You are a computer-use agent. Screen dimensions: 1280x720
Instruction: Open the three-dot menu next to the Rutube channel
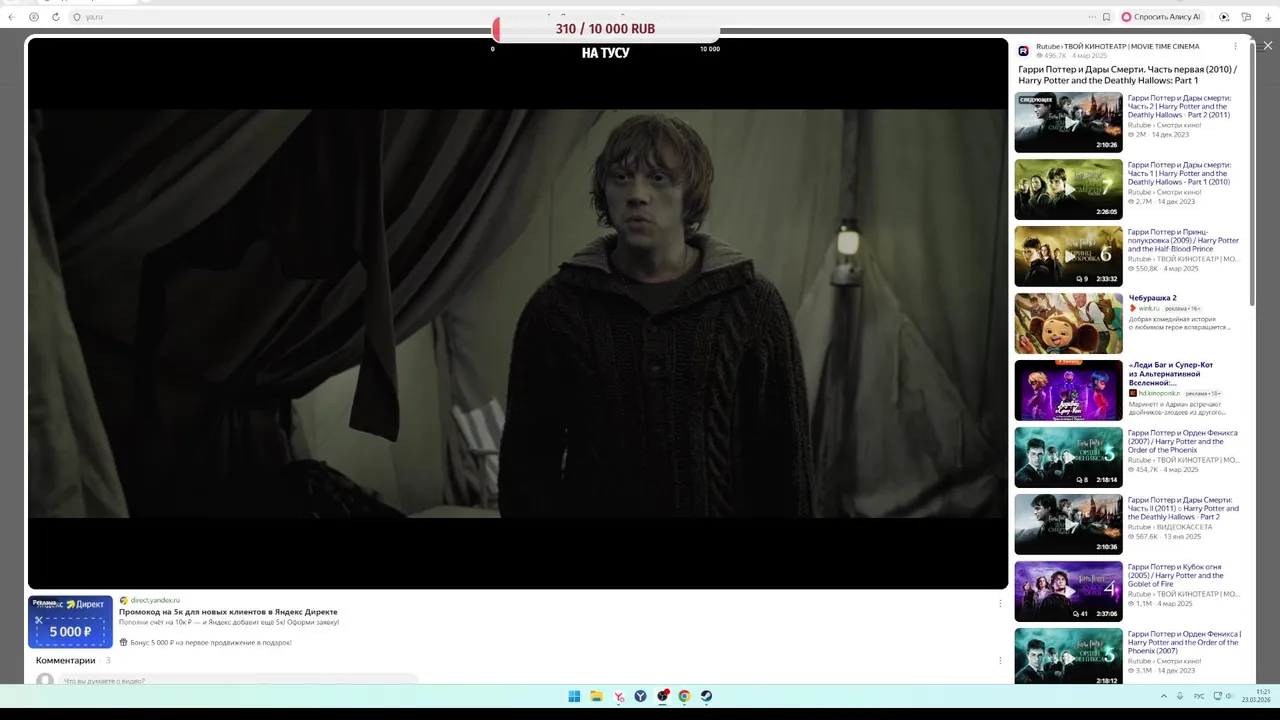click(x=1235, y=46)
